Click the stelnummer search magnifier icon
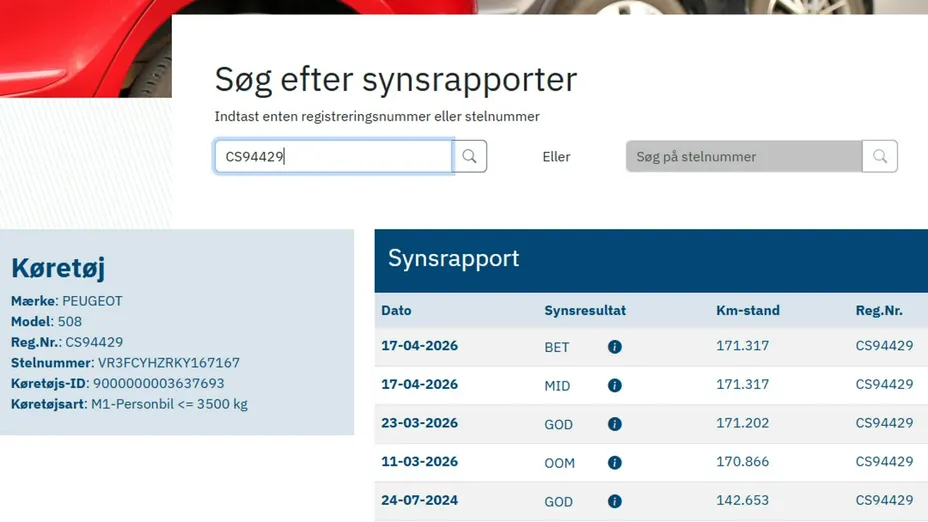 pos(879,156)
